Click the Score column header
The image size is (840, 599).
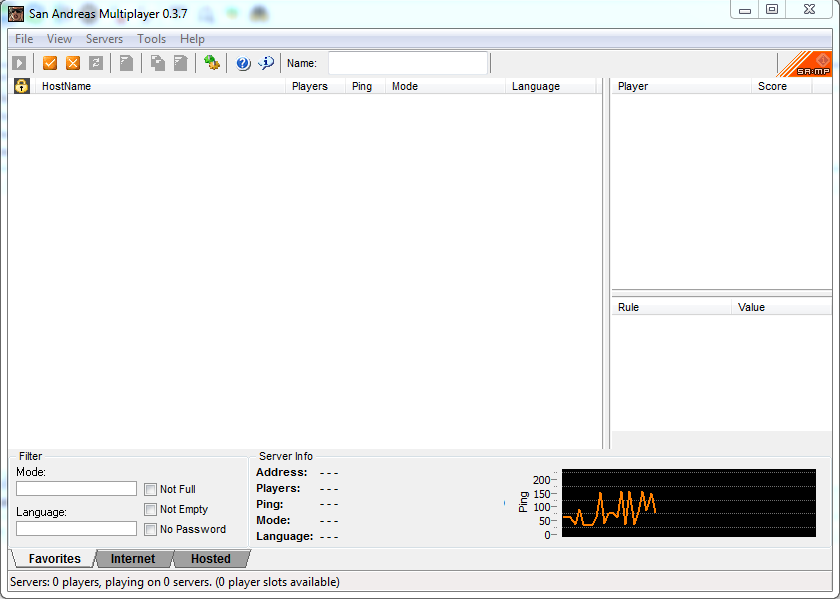coord(782,86)
